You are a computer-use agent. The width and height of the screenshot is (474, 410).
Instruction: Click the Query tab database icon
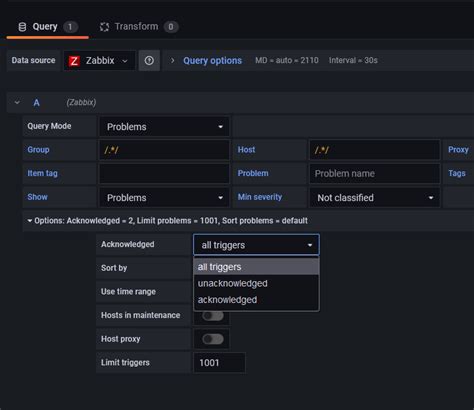click(x=22, y=27)
